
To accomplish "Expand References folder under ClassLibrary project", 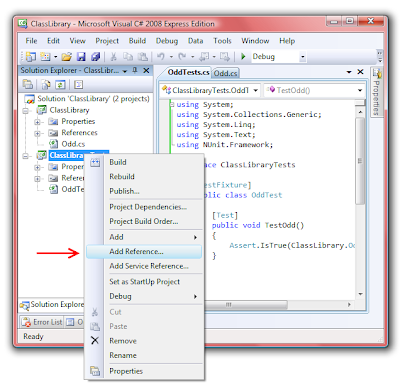I will pyautogui.click(x=37, y=133).
